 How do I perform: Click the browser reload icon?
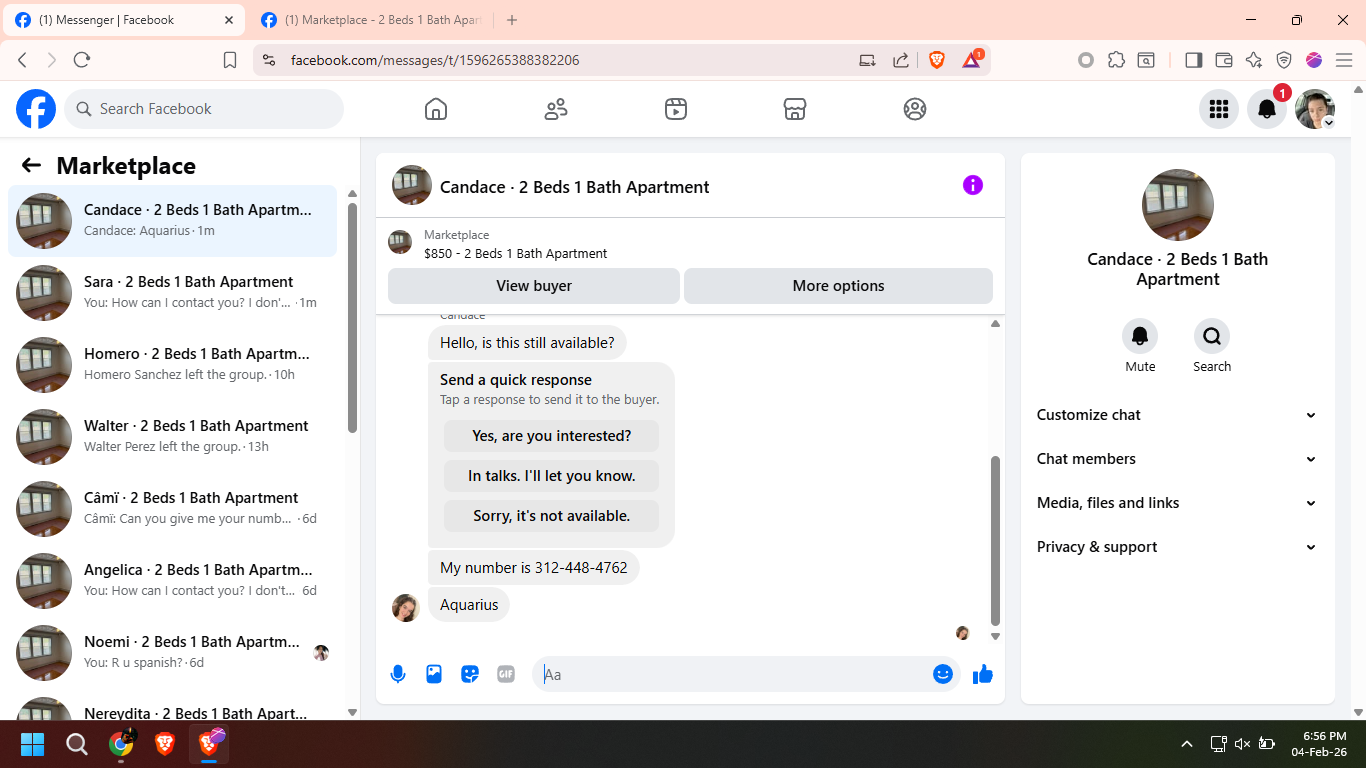coord(82,60)
